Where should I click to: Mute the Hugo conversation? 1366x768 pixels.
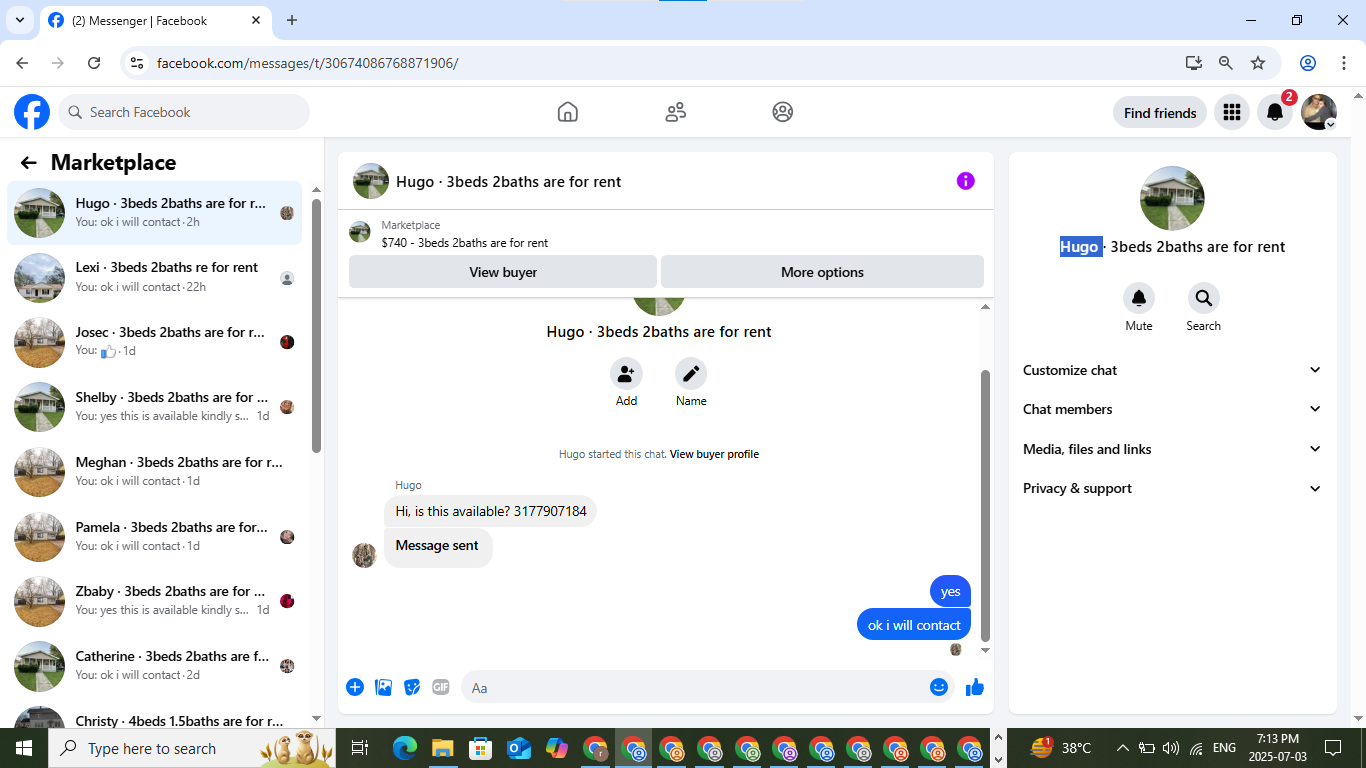pyautogui.click(x=1139, y=298)
